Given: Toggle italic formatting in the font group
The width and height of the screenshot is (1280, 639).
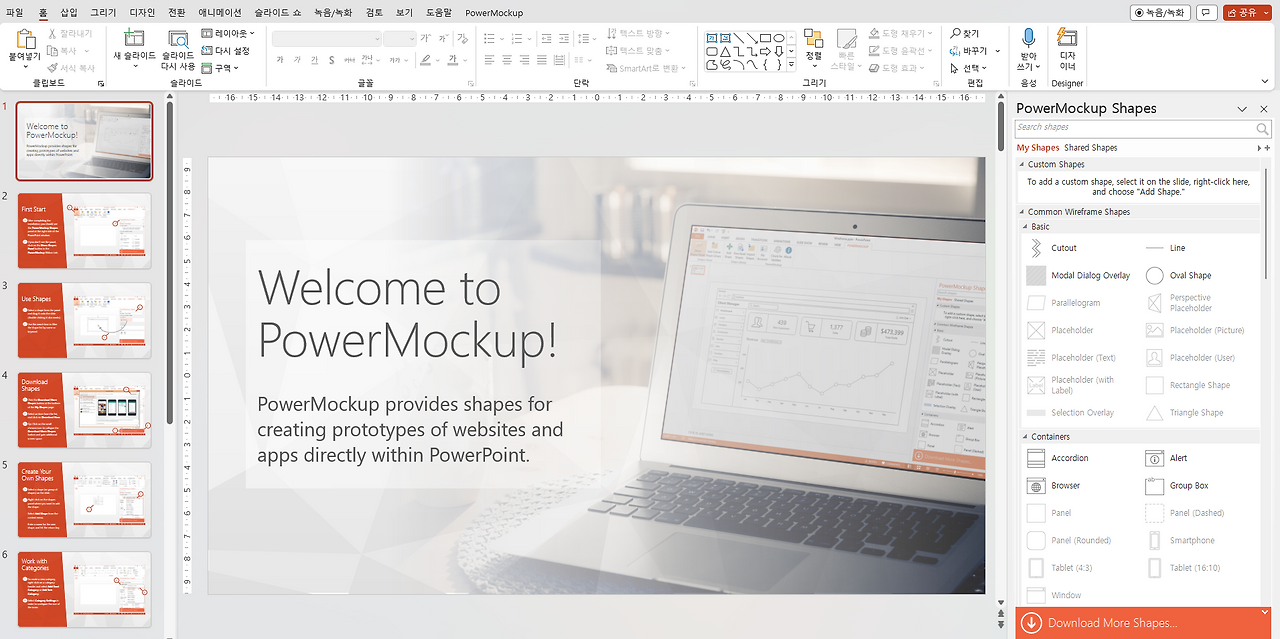Looking at the screenshot, I should (x=297, y=60).
